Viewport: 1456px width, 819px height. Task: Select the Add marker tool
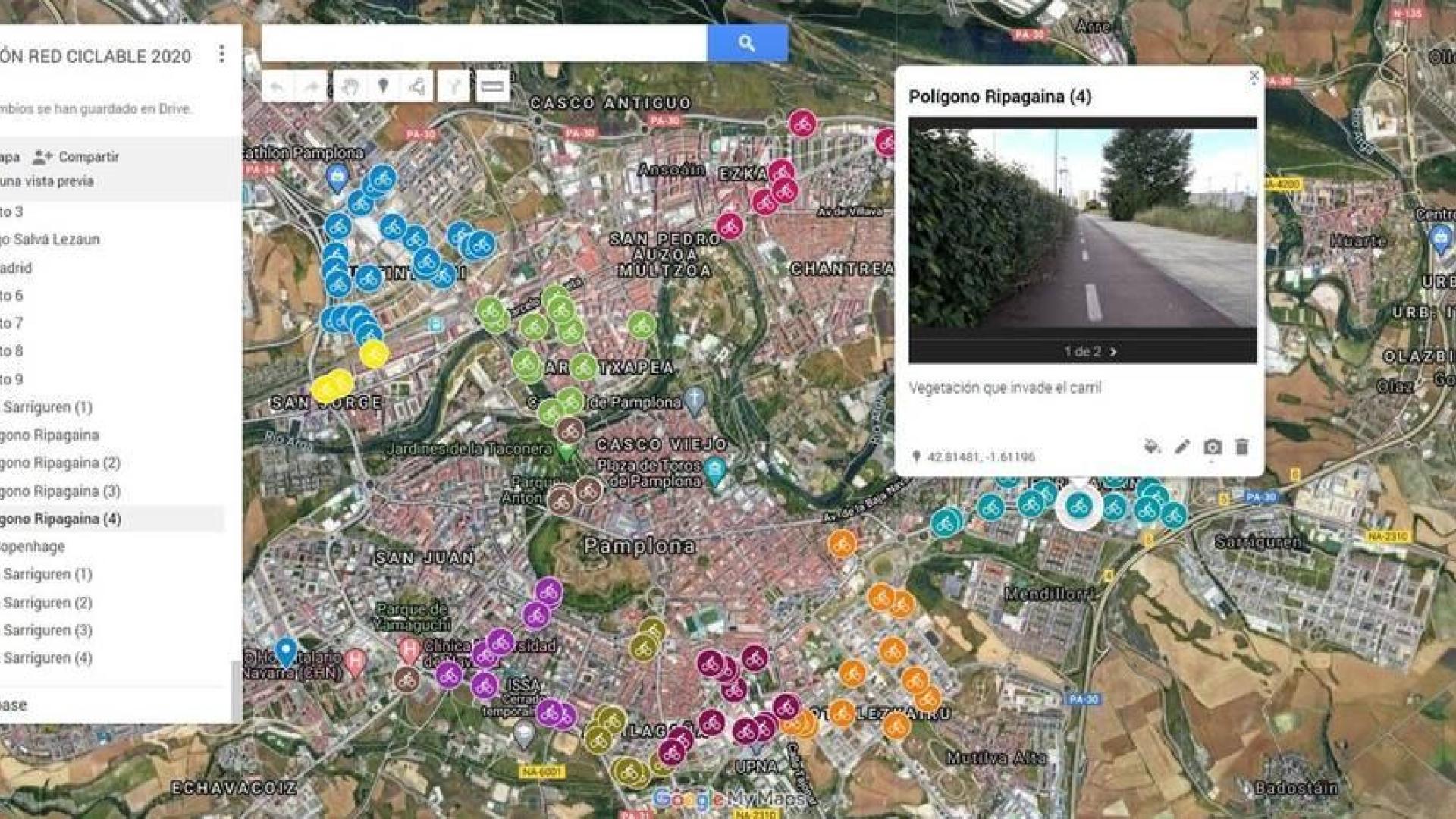pos(383,86)
